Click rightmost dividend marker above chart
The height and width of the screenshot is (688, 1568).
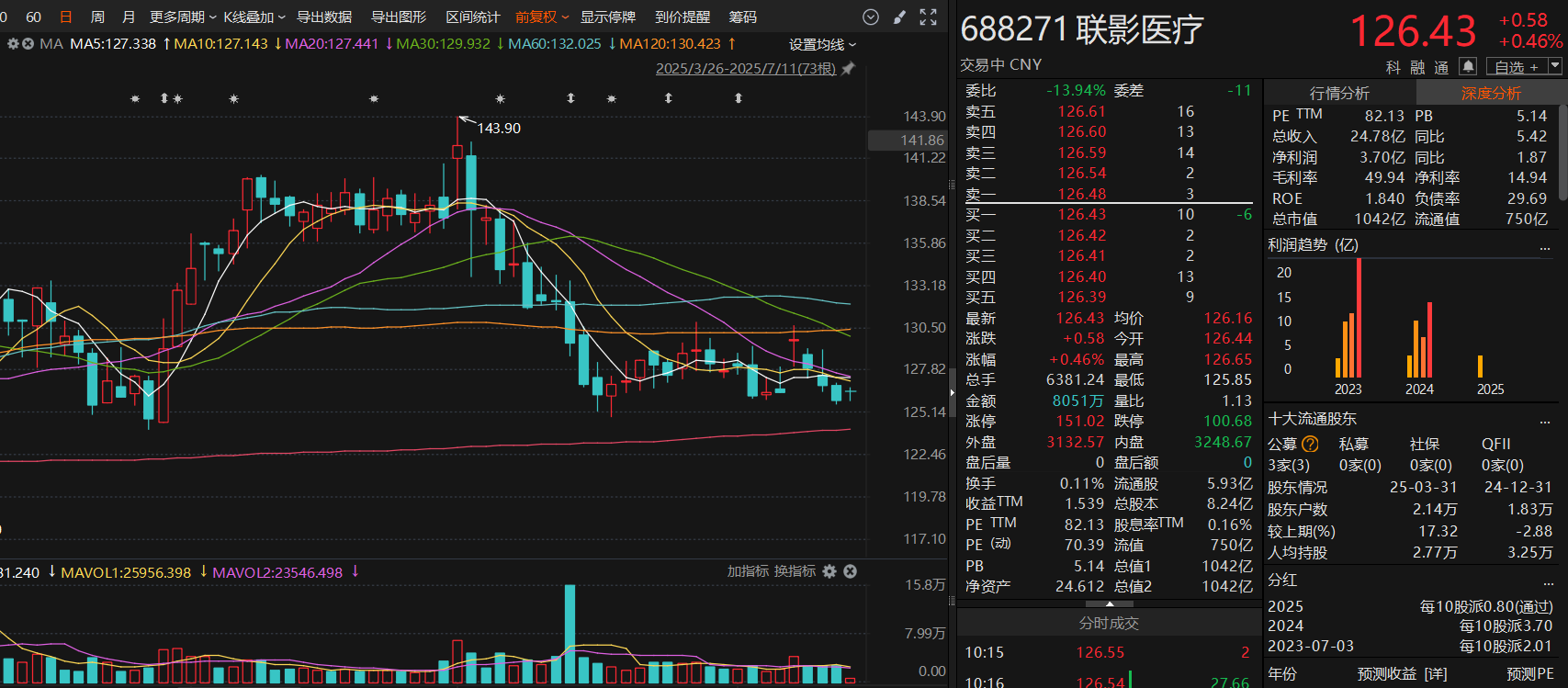[x=739, y=98]
